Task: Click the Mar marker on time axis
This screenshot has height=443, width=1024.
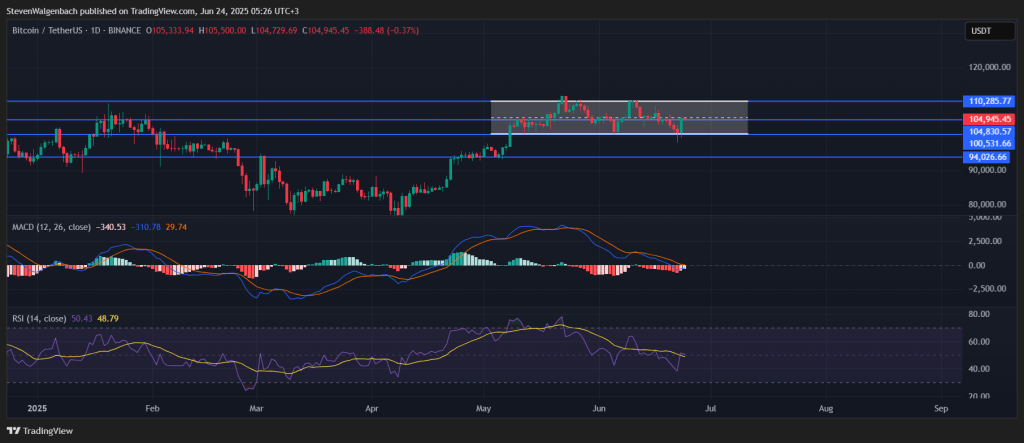Action: 256,409
